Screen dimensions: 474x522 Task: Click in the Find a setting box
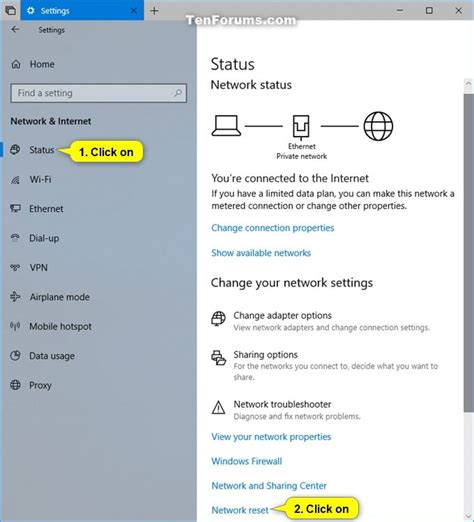coord(98,93)
